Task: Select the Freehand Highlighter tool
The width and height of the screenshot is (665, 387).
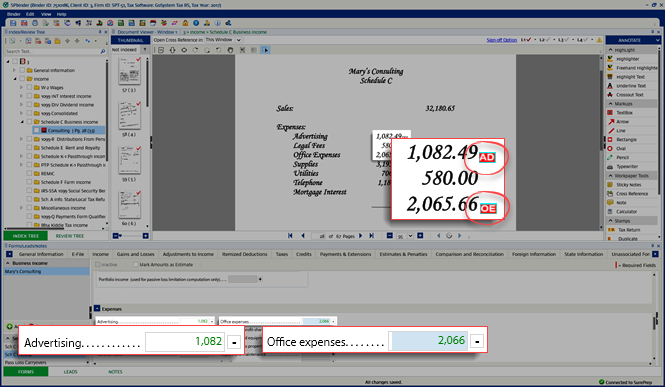Action: [x=632, y=68]
